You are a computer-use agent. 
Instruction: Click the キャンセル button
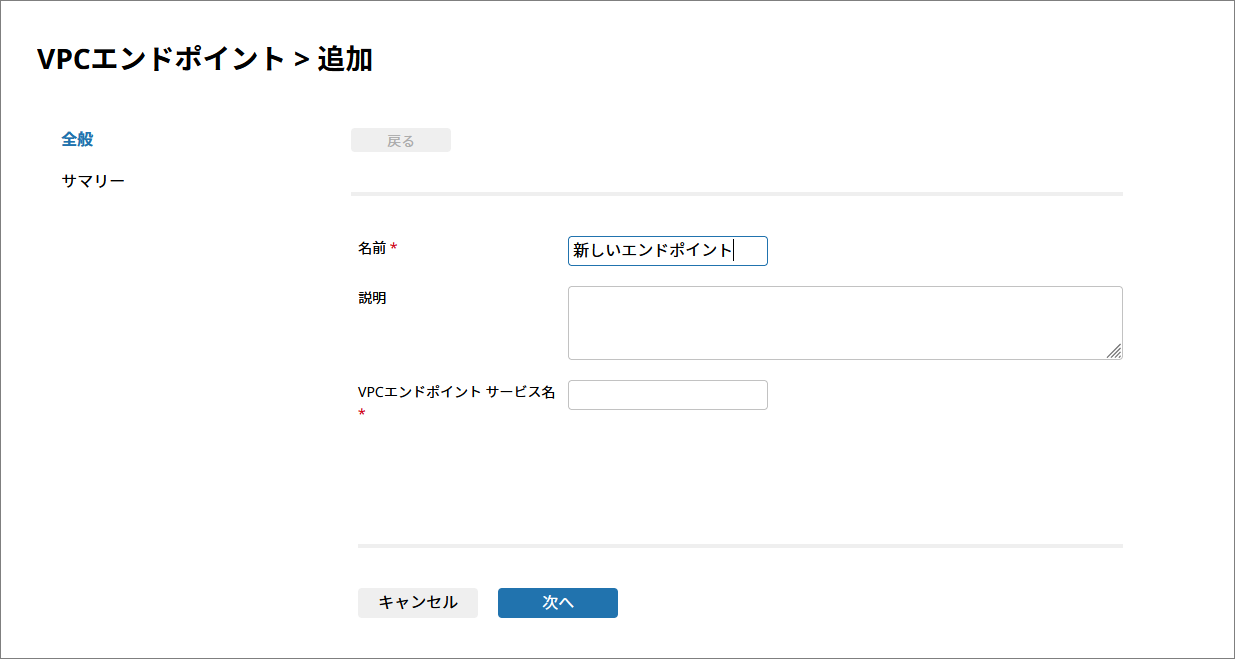coord(417,602)
